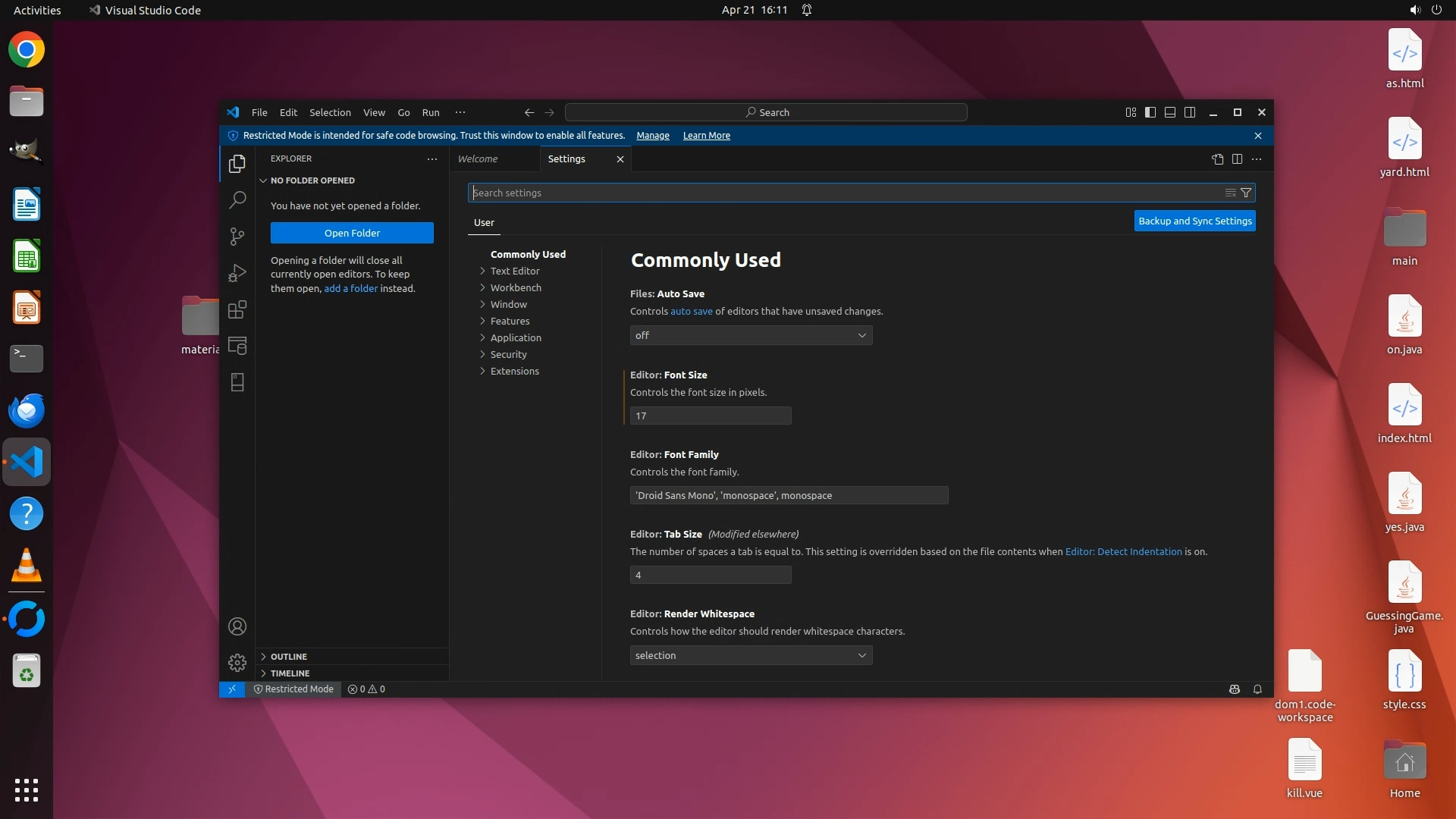Expand the OUTLINE section
This screenshot has width=1456, height=819.
click(289, 657)
